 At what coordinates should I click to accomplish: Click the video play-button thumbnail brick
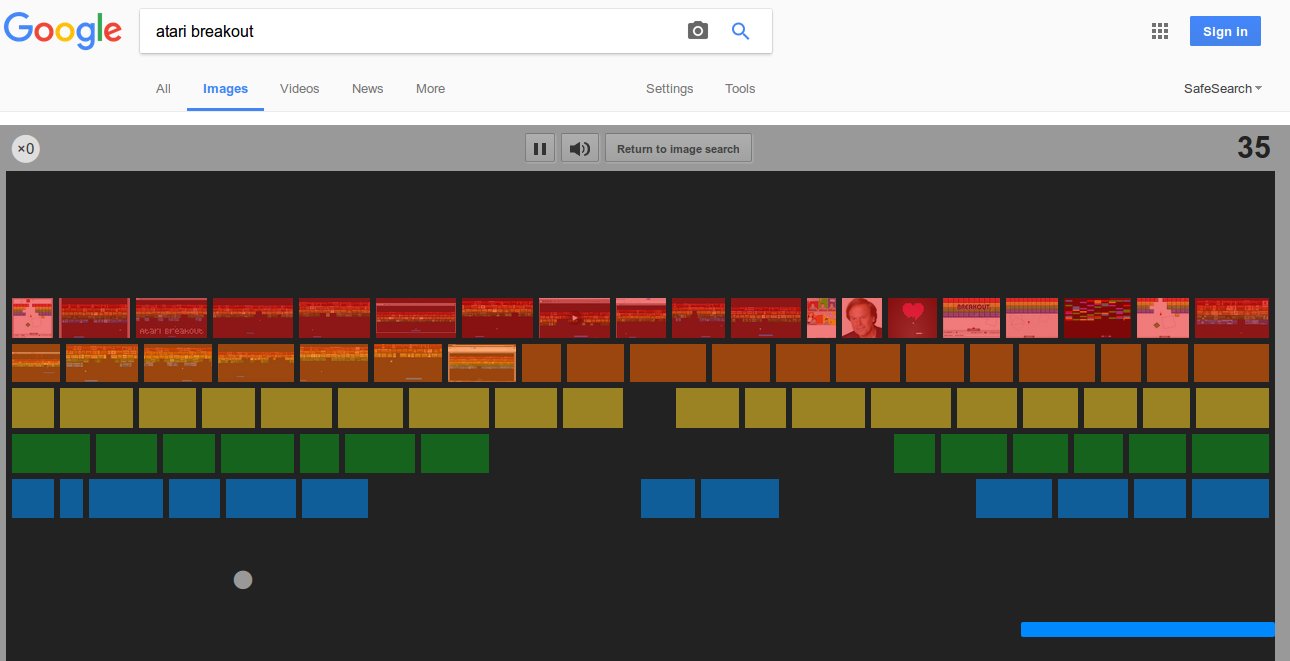574,318
